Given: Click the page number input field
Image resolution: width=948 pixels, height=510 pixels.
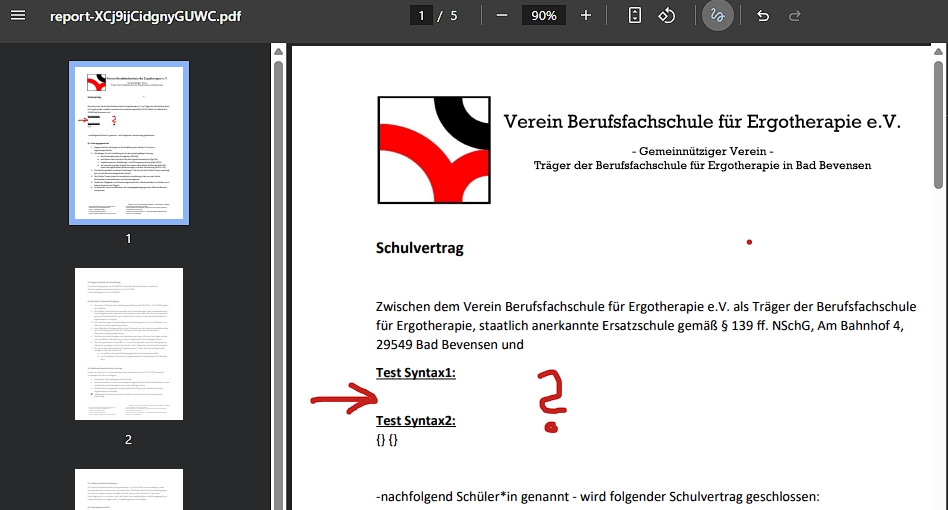Looking at the screenshot, I should [422, 16].
